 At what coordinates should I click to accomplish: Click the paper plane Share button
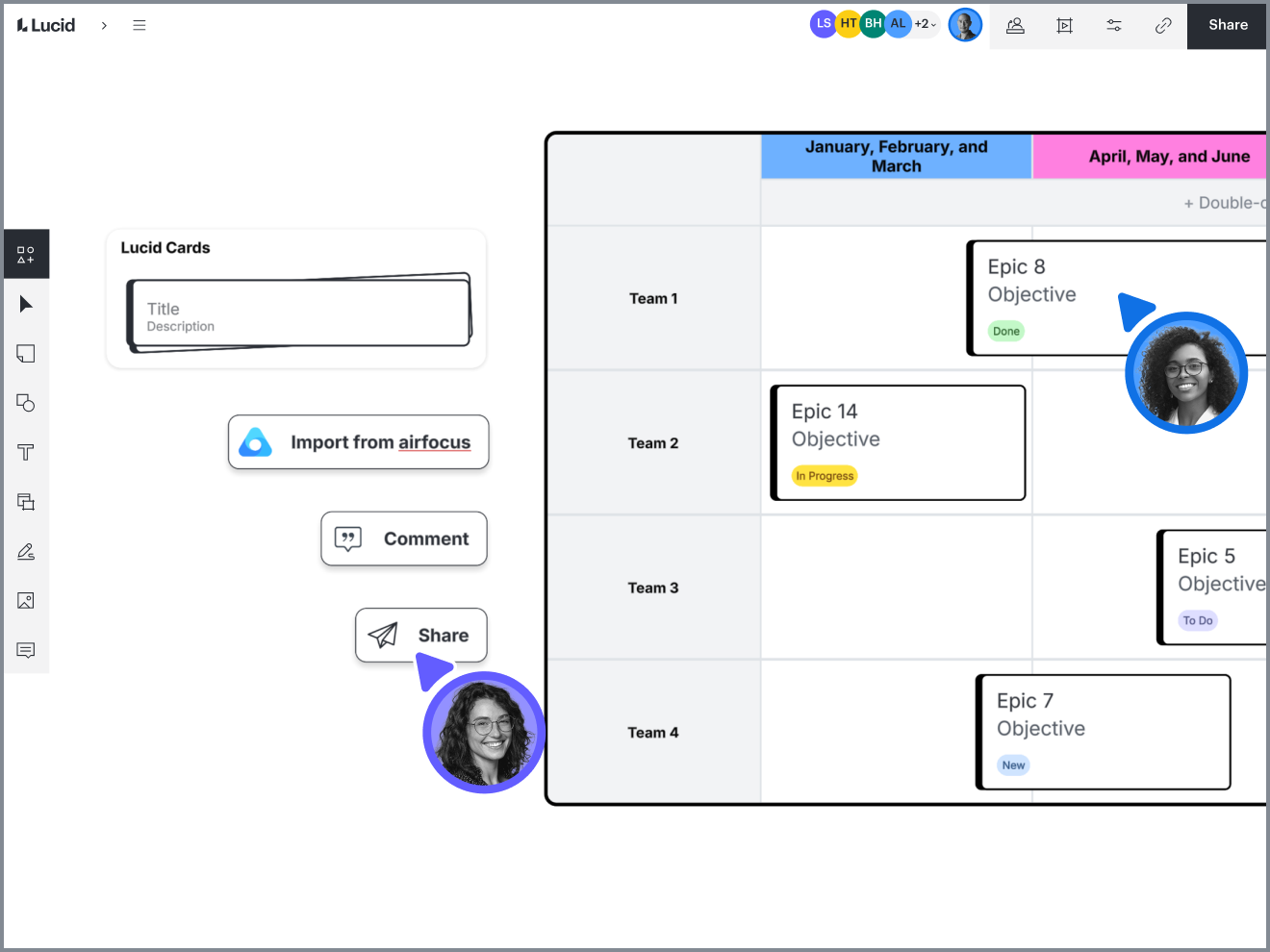pyautogui.click(x=421, y=636)
